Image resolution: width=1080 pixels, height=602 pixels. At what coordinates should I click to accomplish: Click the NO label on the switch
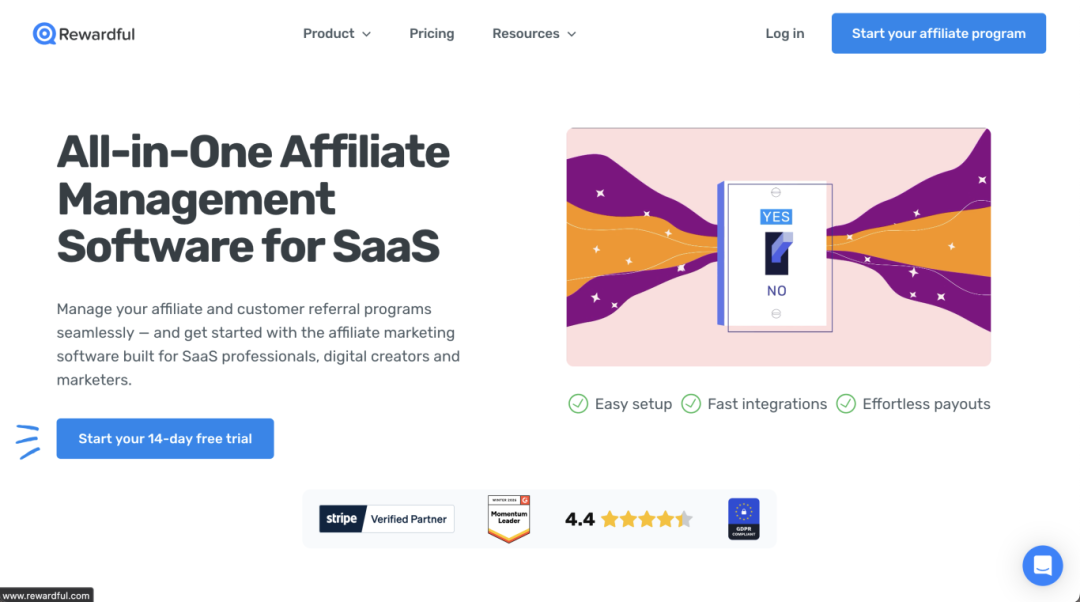tap(776, 291)
